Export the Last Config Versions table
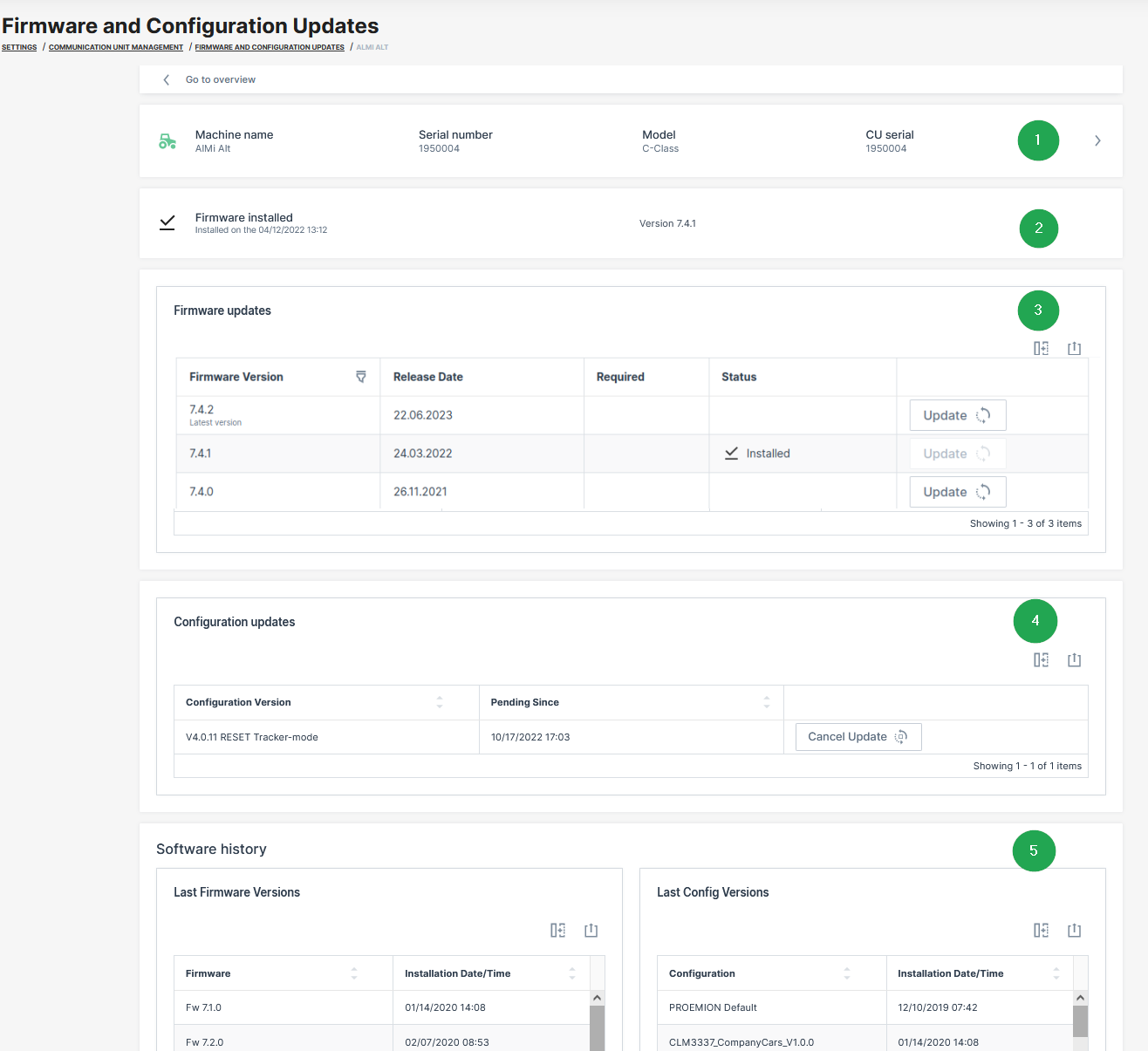 click(1074, 931)
